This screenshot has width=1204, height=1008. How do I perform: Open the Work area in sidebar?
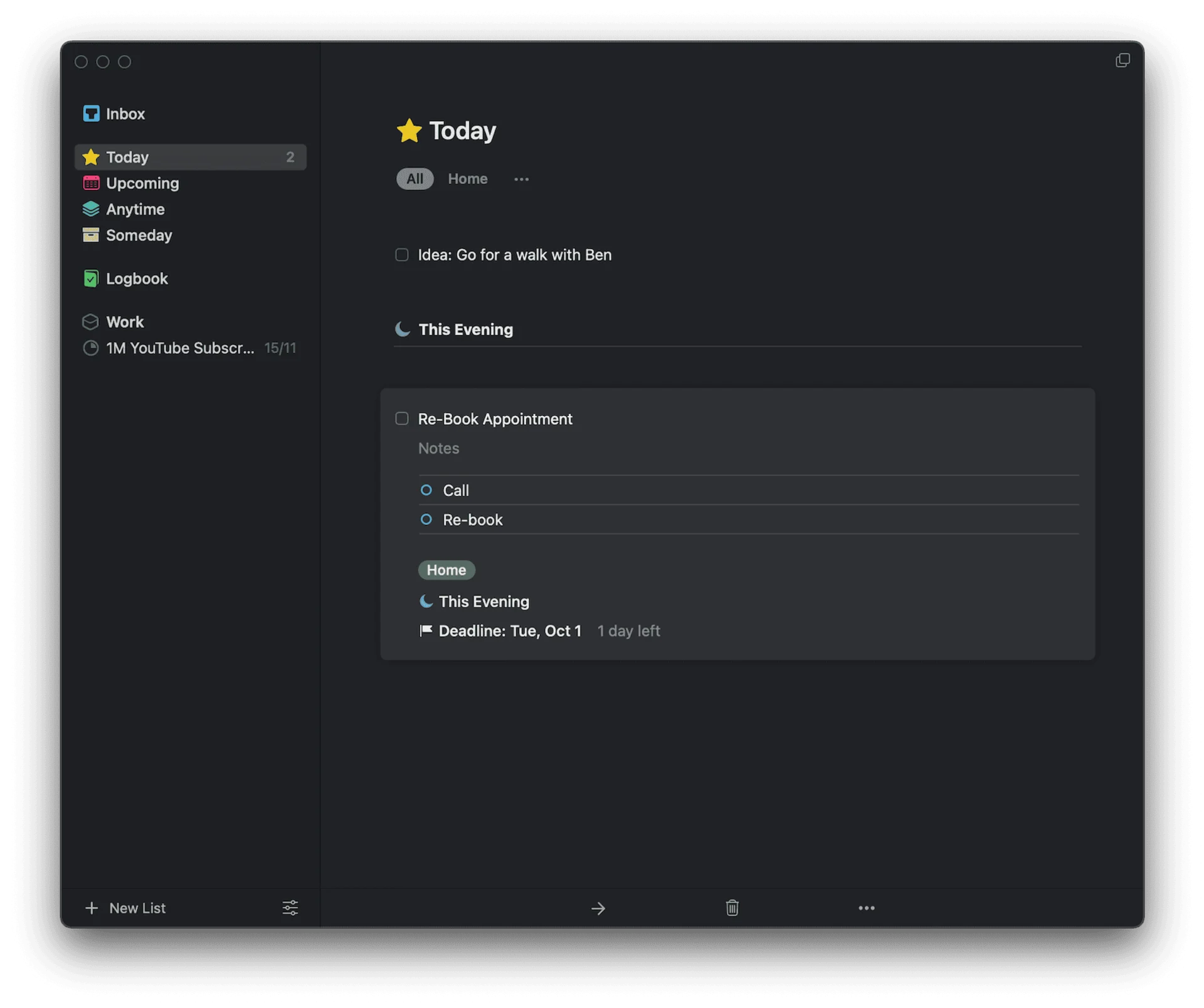(124, 322)
